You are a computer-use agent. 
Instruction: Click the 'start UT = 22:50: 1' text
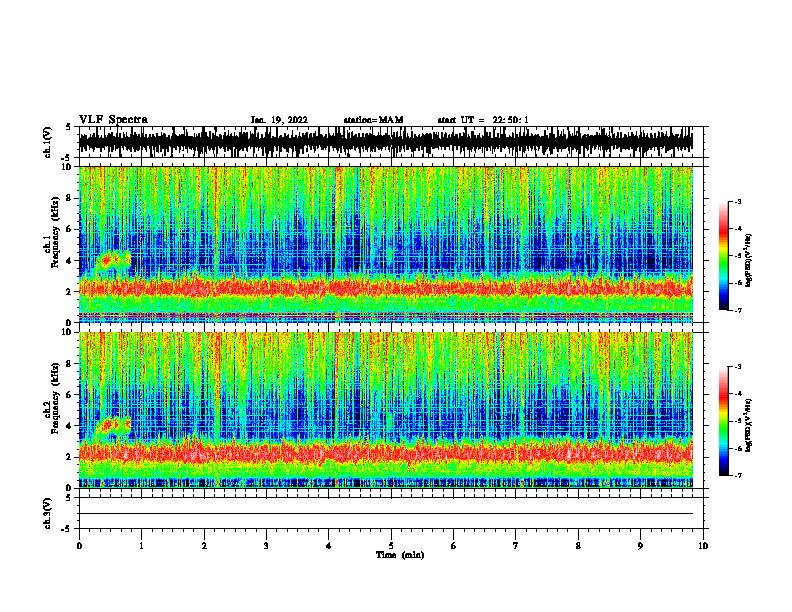click(x=483, y=120)
